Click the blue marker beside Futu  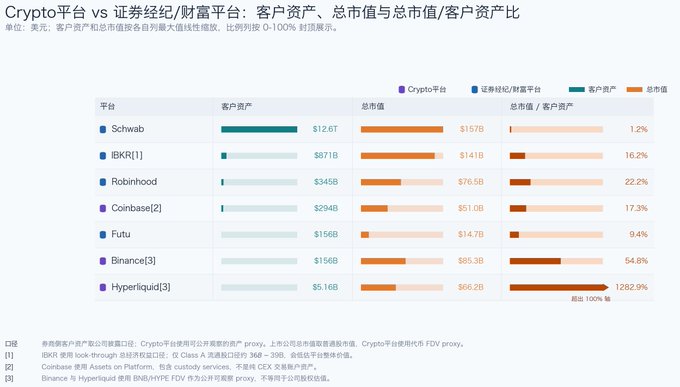(103, 235)
